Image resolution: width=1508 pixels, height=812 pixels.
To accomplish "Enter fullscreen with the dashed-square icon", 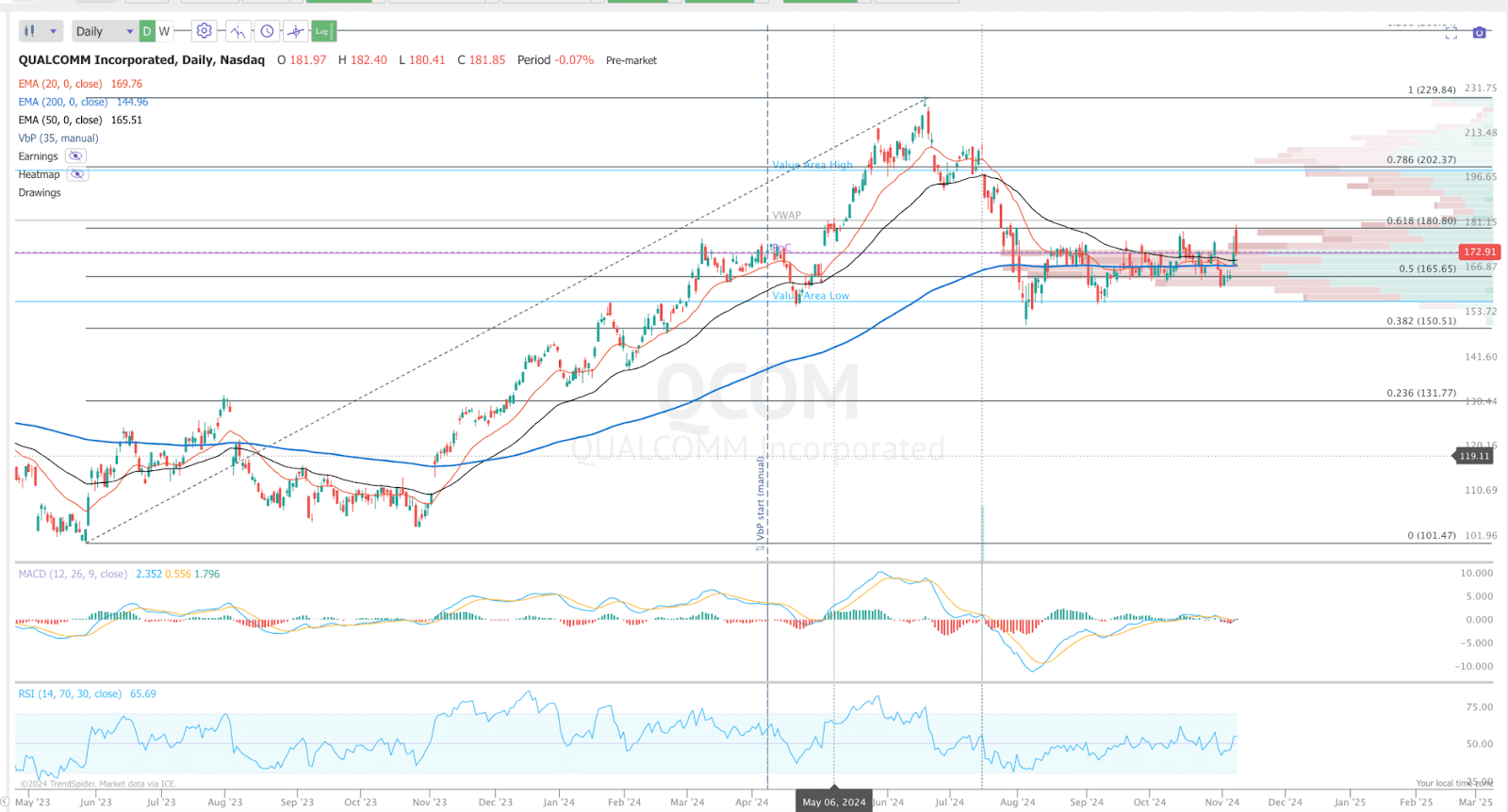I will 1451,33.
